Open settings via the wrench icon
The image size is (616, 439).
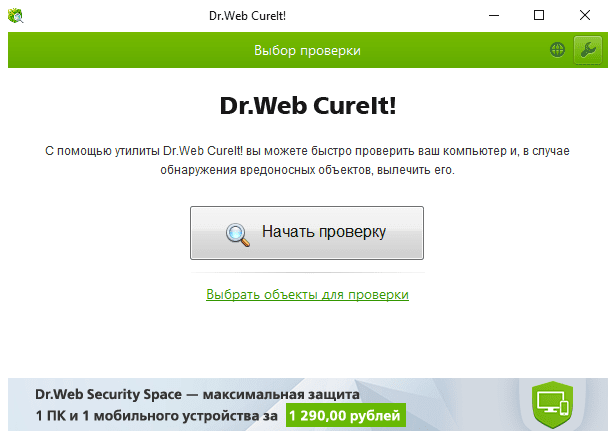[x=587, y=50]
